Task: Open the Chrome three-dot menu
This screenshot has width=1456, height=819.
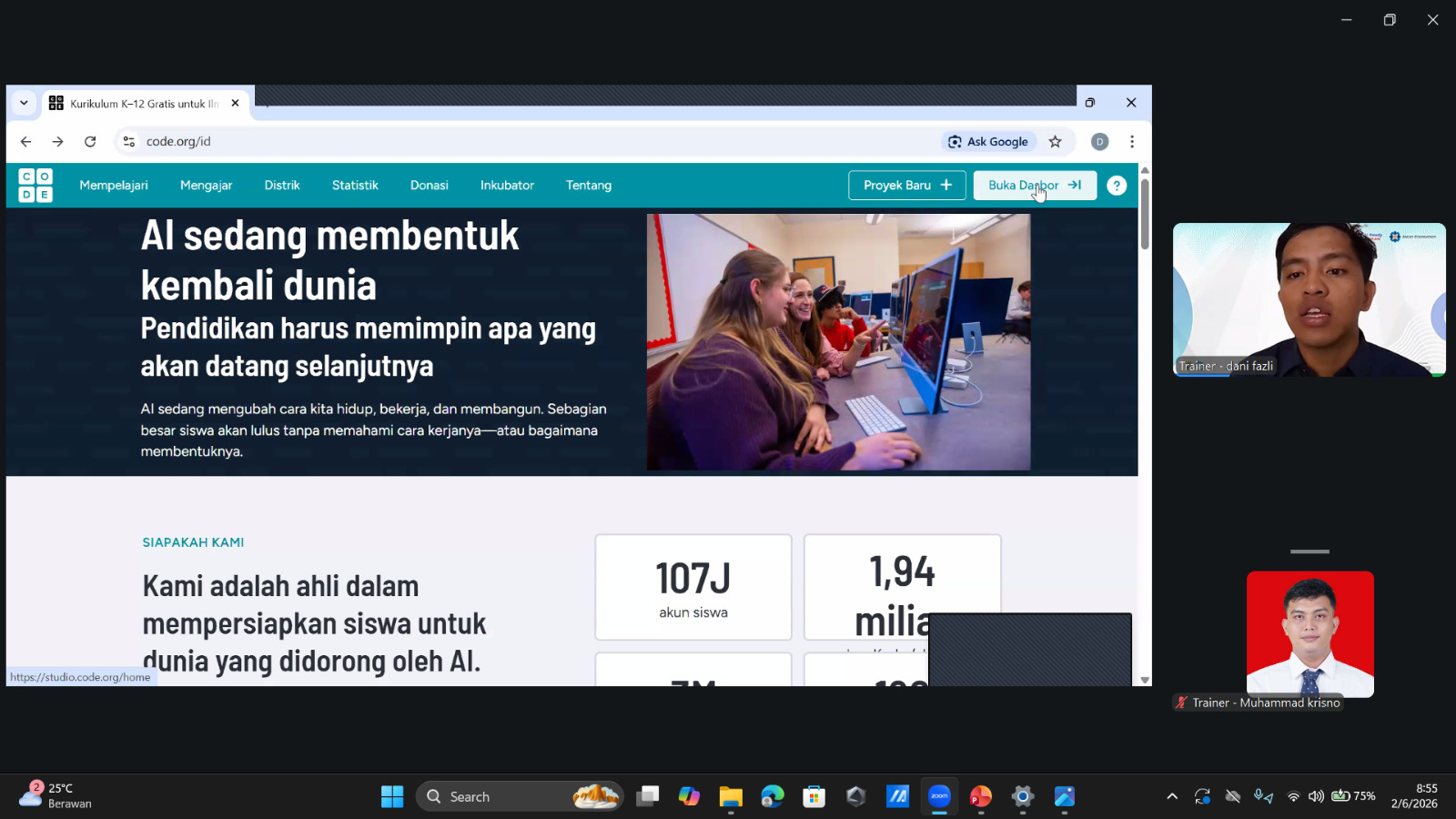Action: click(x=1132, y=142)
